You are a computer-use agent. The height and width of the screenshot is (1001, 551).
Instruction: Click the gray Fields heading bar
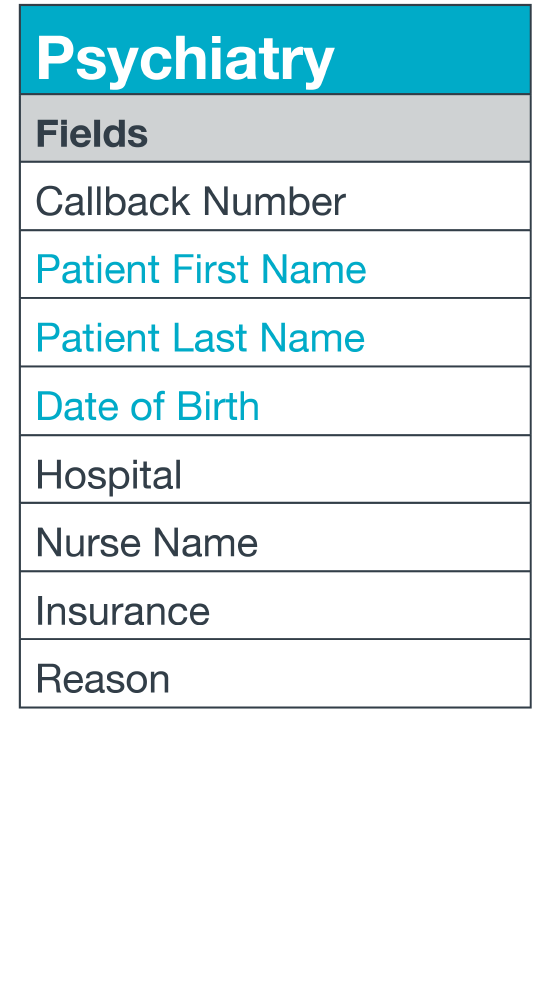(x=275, y=128)
